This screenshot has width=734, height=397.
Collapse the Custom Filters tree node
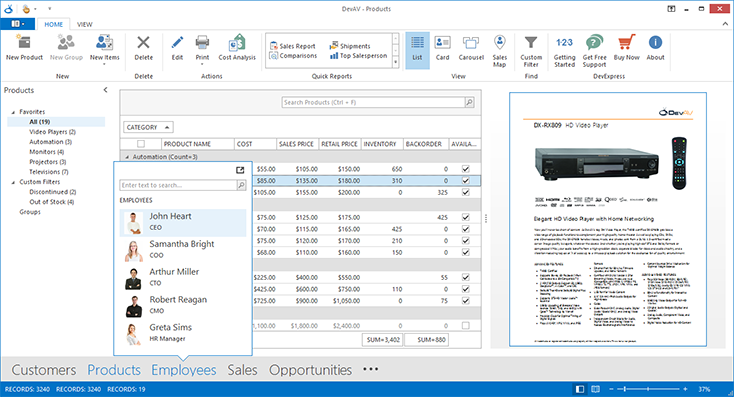click(13, 182)
